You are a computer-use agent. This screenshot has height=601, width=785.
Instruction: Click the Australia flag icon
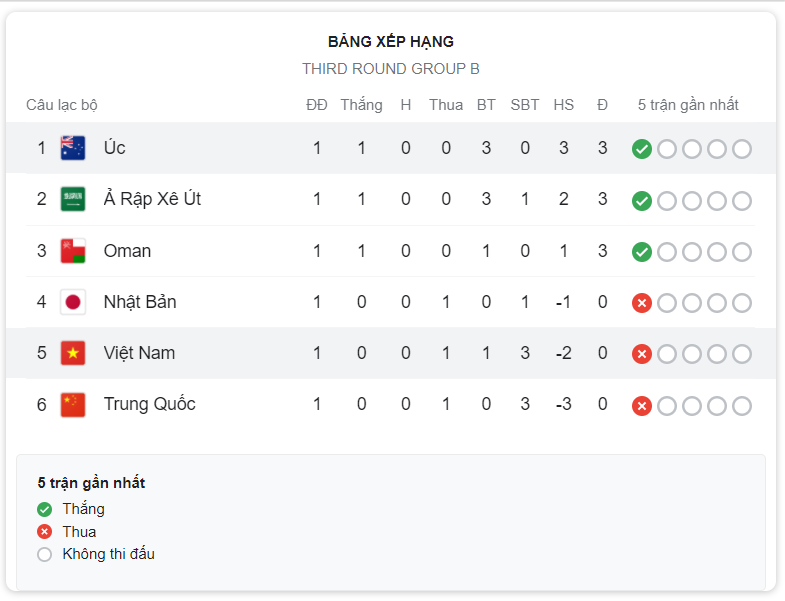tap(73, 148)
